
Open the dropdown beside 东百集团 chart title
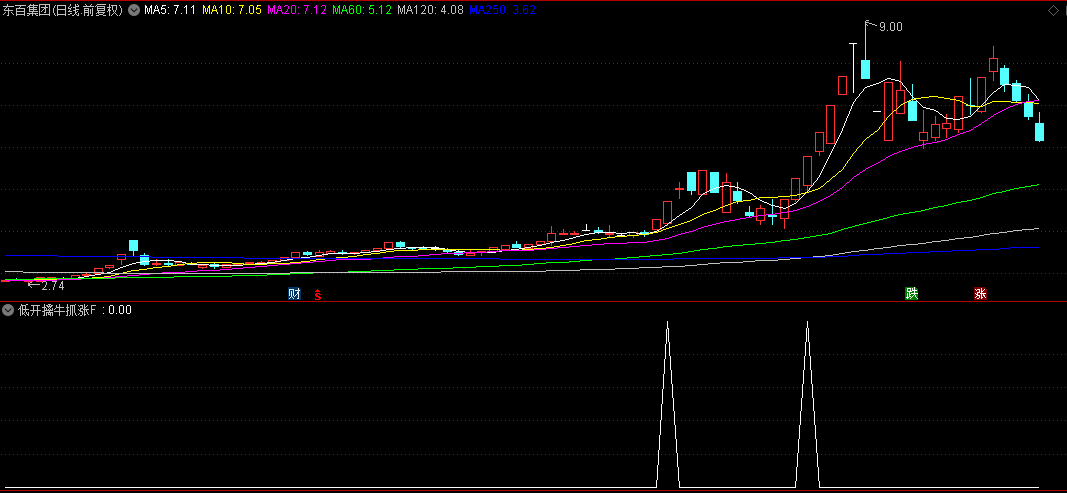(132, 10)
